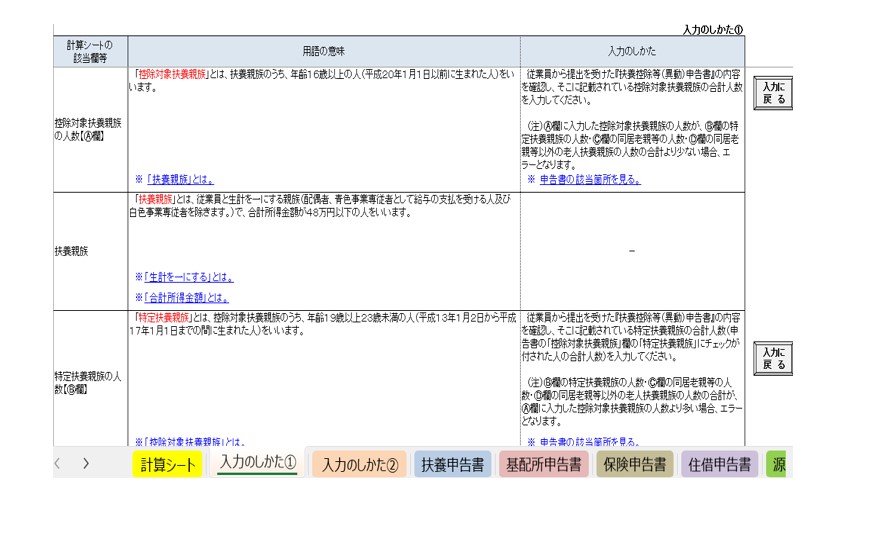
Task: Switch to the 入力のしかた② sheet tab
Action: (x=360, y=465)
